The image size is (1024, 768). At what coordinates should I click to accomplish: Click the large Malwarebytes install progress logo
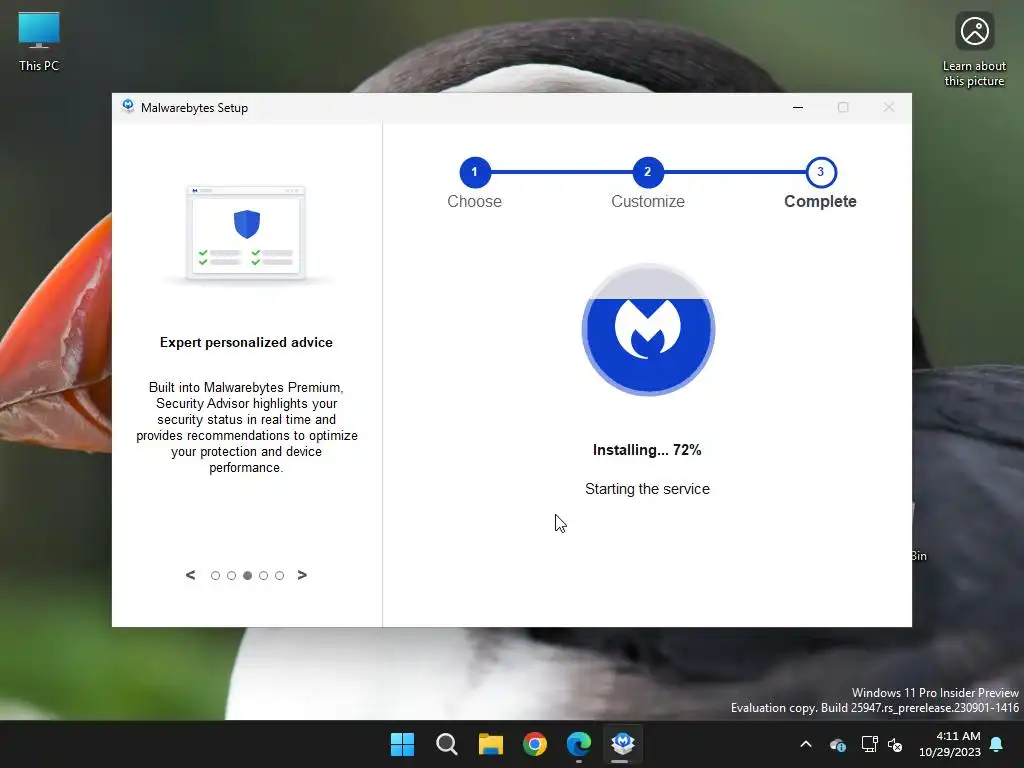648,329
